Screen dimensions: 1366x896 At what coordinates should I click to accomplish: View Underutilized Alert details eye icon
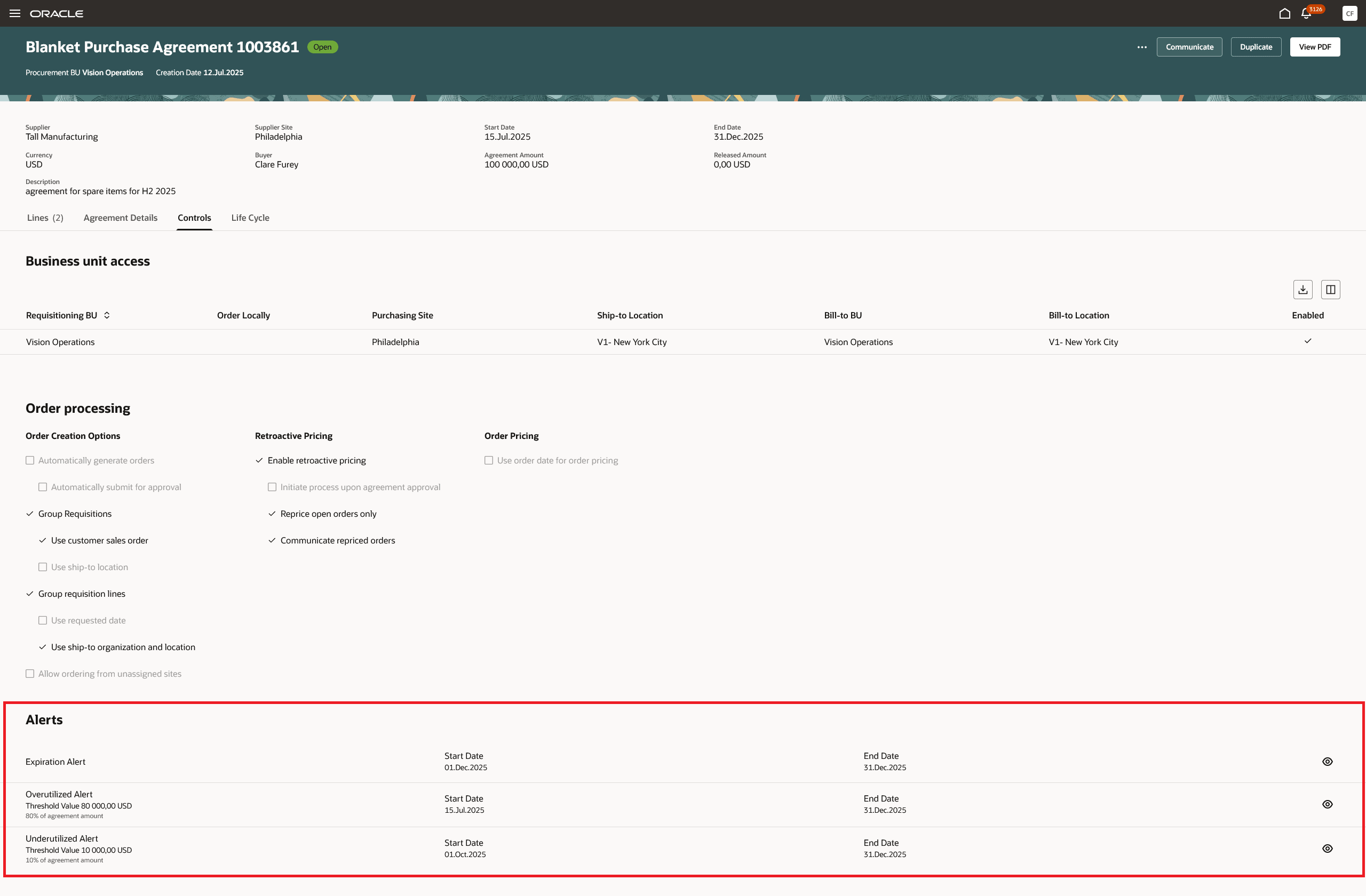(x=1327, y=849)
